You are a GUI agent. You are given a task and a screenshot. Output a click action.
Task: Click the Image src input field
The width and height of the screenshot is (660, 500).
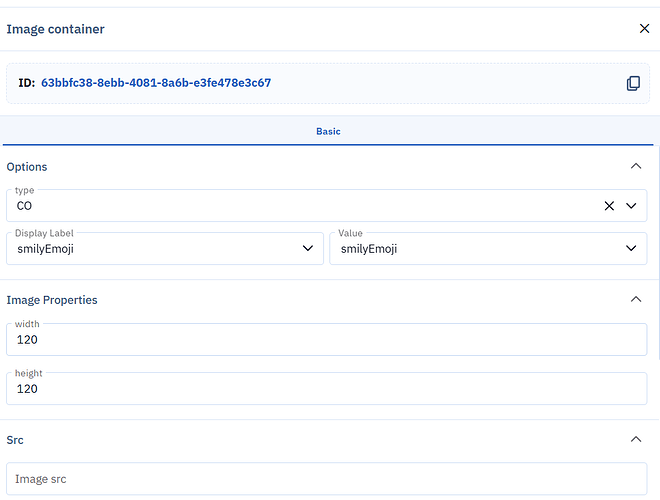point(327,479)
